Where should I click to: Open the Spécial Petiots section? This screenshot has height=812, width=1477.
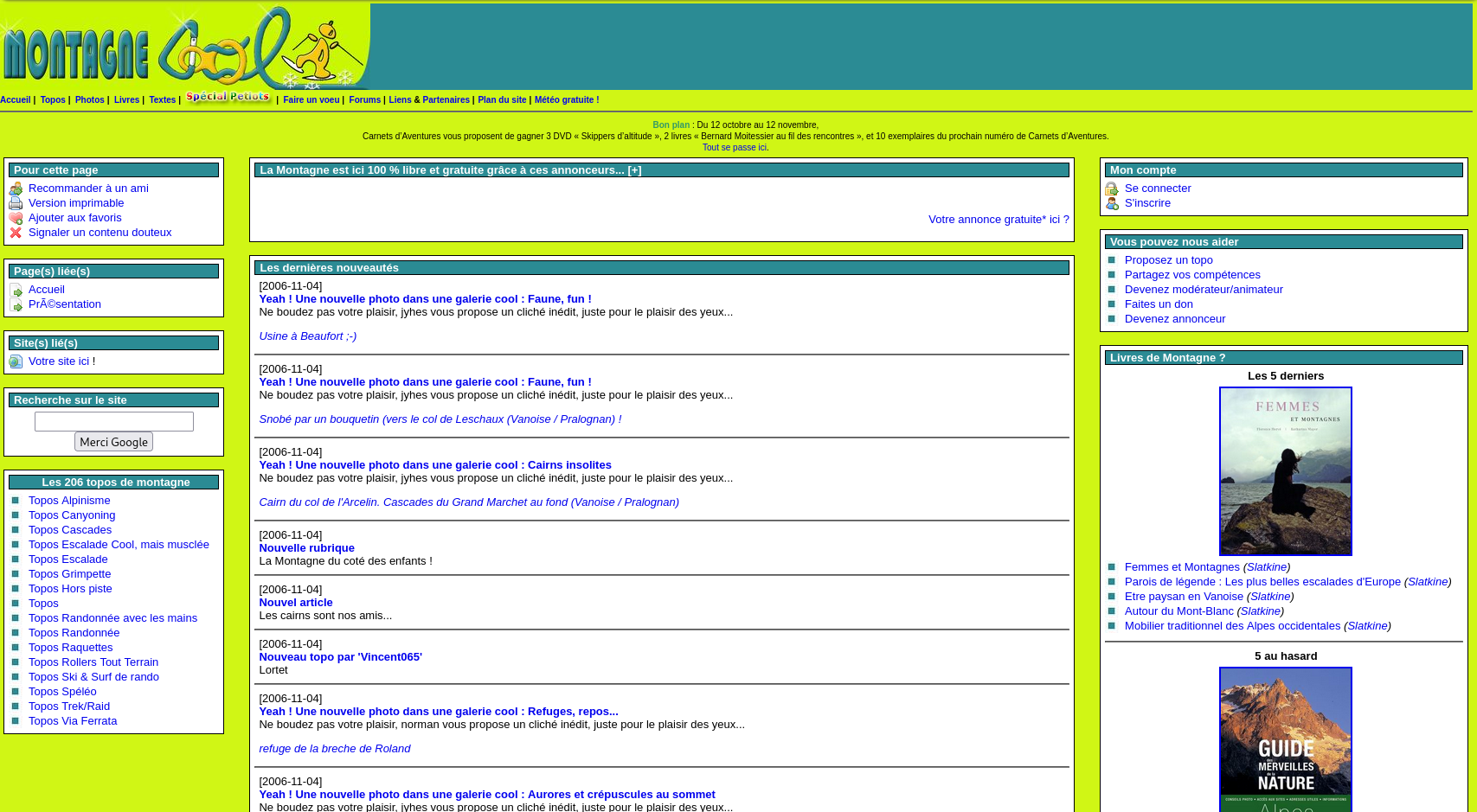227,97
